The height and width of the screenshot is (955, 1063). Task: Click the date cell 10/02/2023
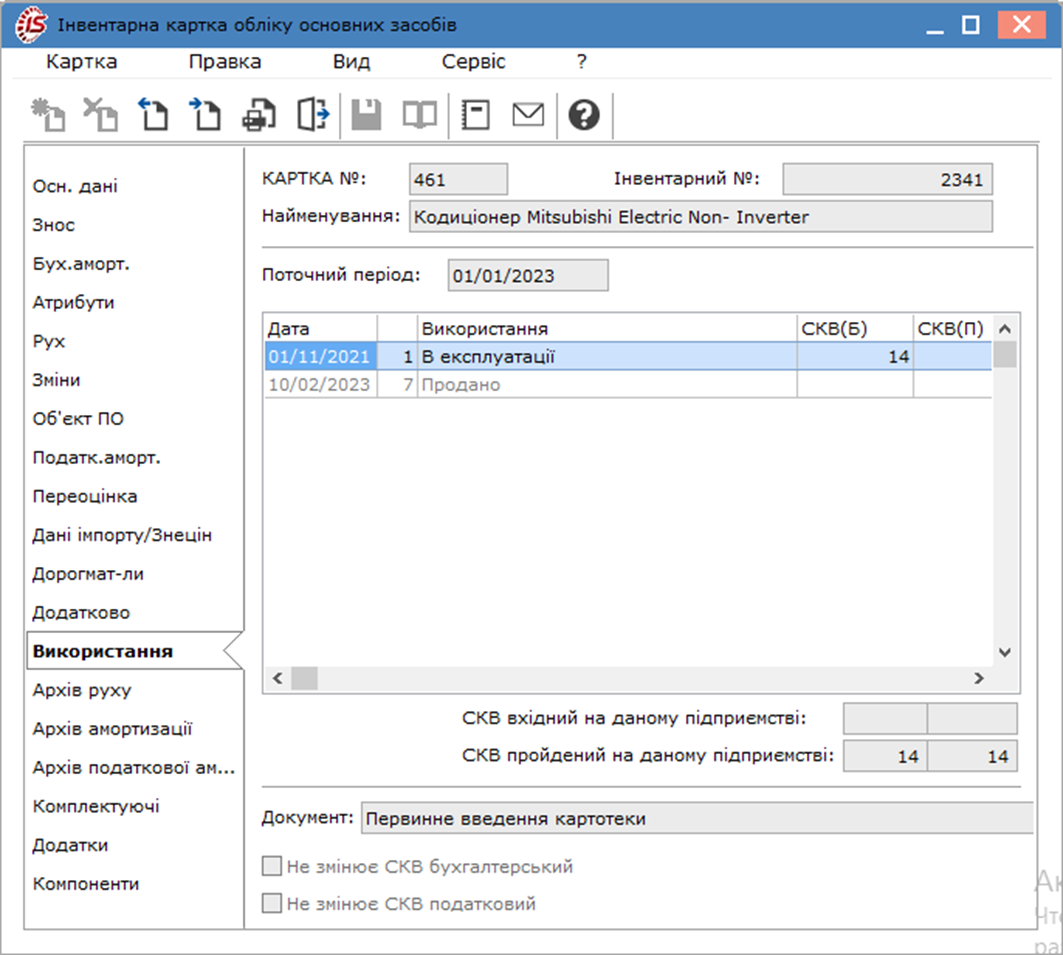pos(319,384)
